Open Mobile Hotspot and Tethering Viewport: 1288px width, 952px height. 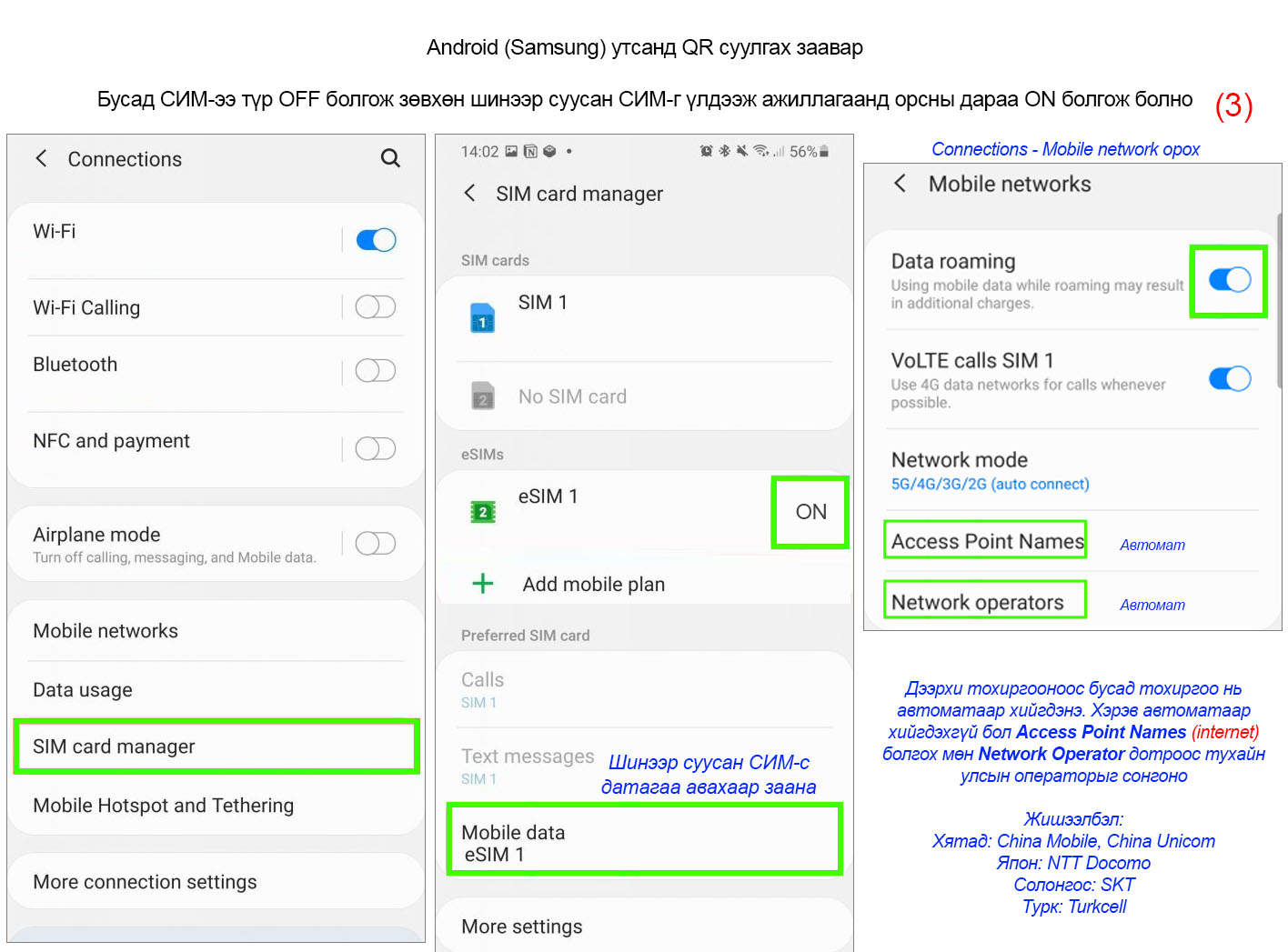click(x=164, y=806)
